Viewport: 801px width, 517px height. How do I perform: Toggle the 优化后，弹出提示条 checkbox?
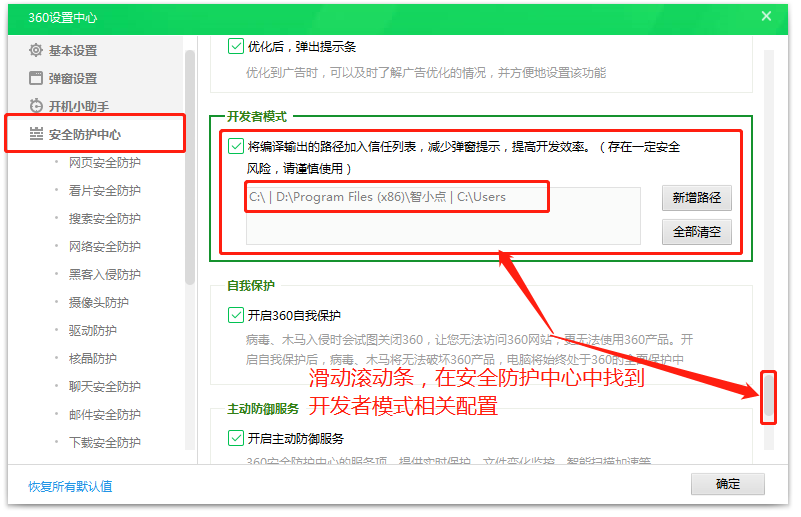pyautogui.click(x=235, y=46)
